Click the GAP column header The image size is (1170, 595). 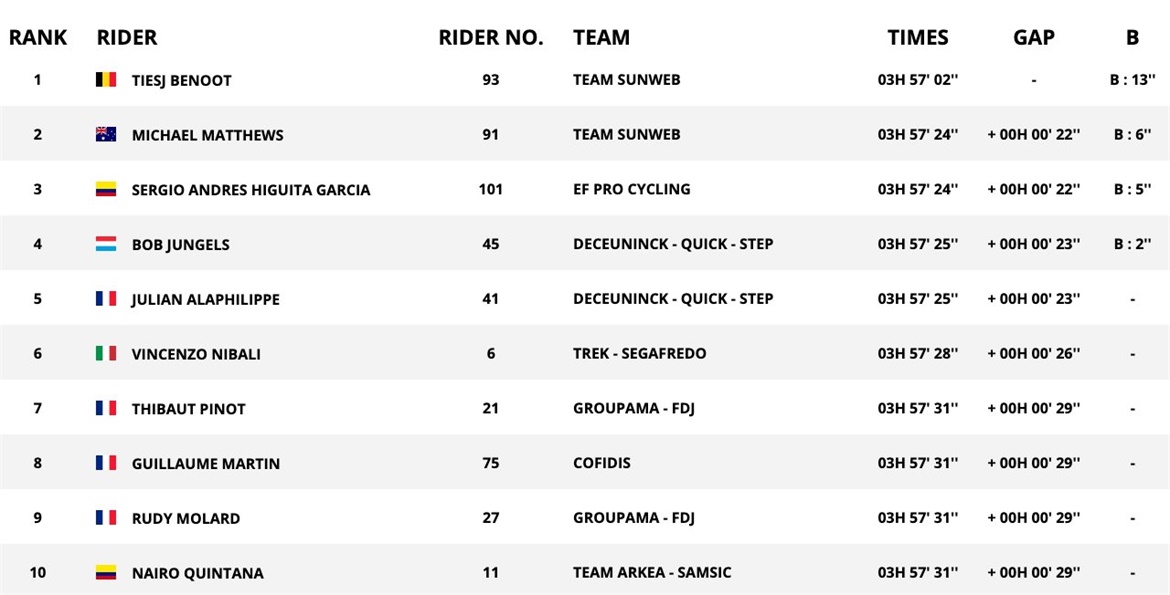tap(1033, 38)
